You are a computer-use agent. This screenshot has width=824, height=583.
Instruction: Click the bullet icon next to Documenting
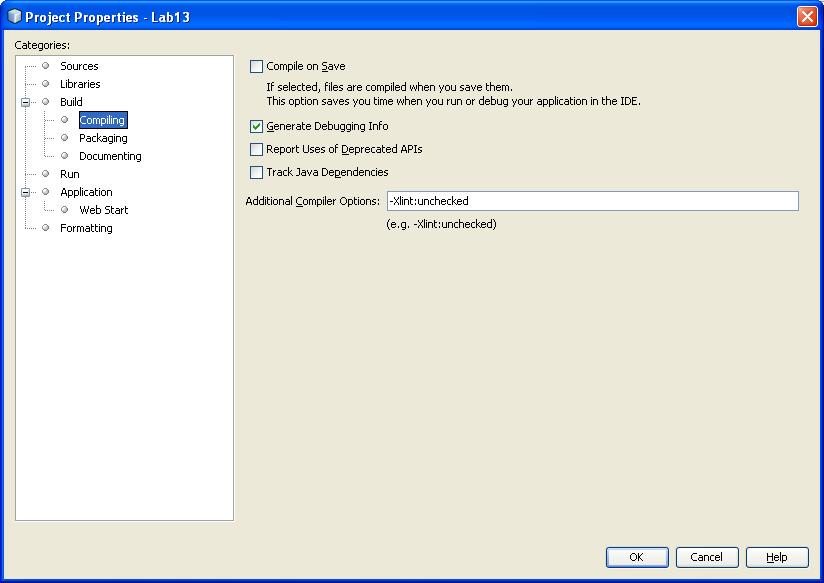click(65, 156)
